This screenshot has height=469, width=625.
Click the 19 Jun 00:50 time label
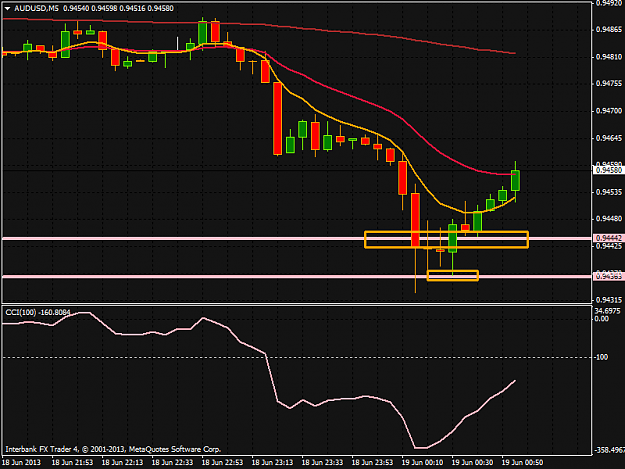point(522,462)
